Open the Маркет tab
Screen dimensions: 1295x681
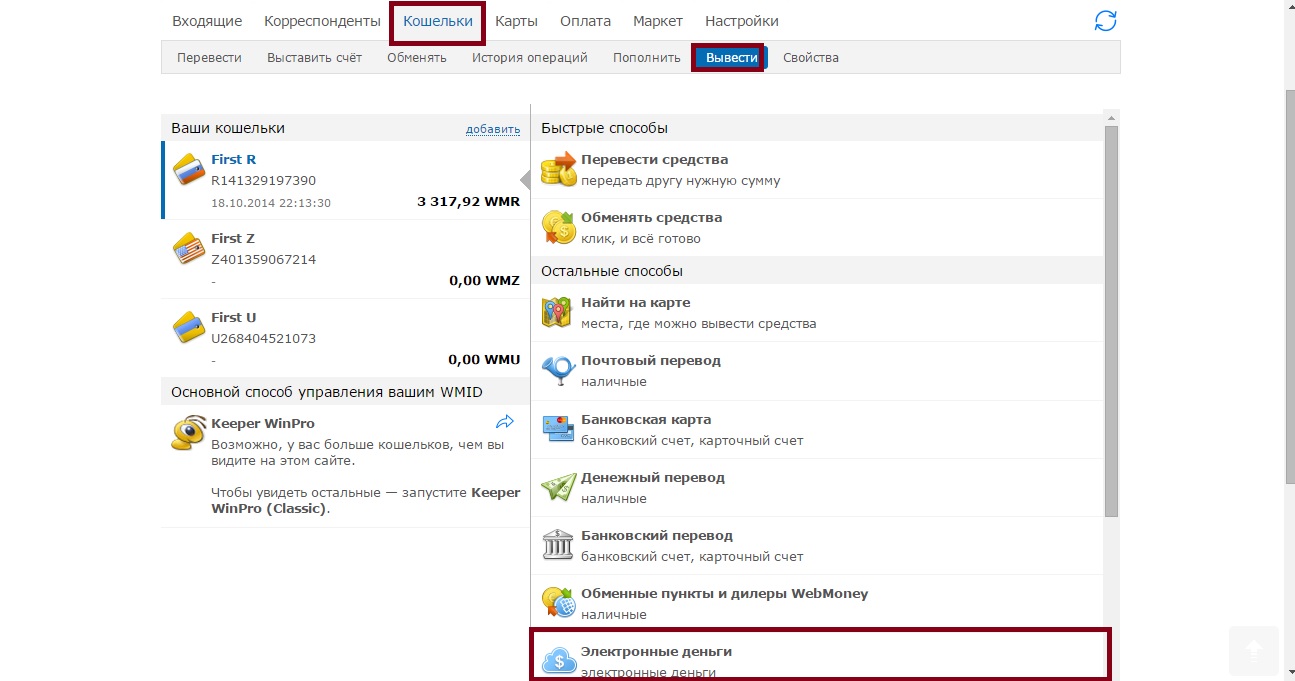(658, 21)
